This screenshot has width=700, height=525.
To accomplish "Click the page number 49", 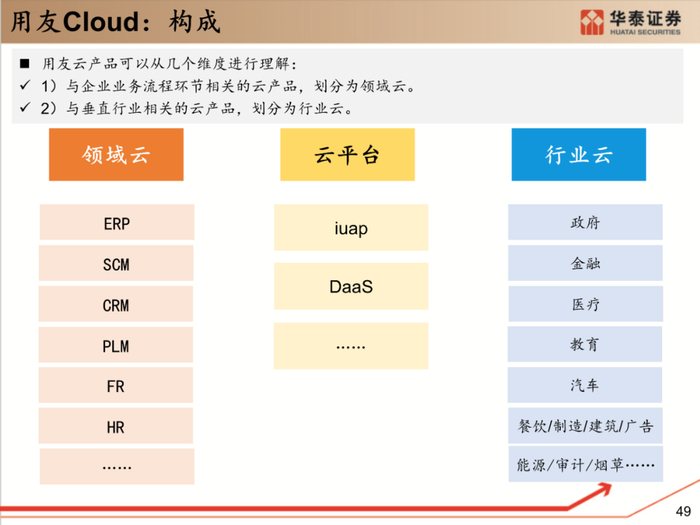I will tap(683, 511).
